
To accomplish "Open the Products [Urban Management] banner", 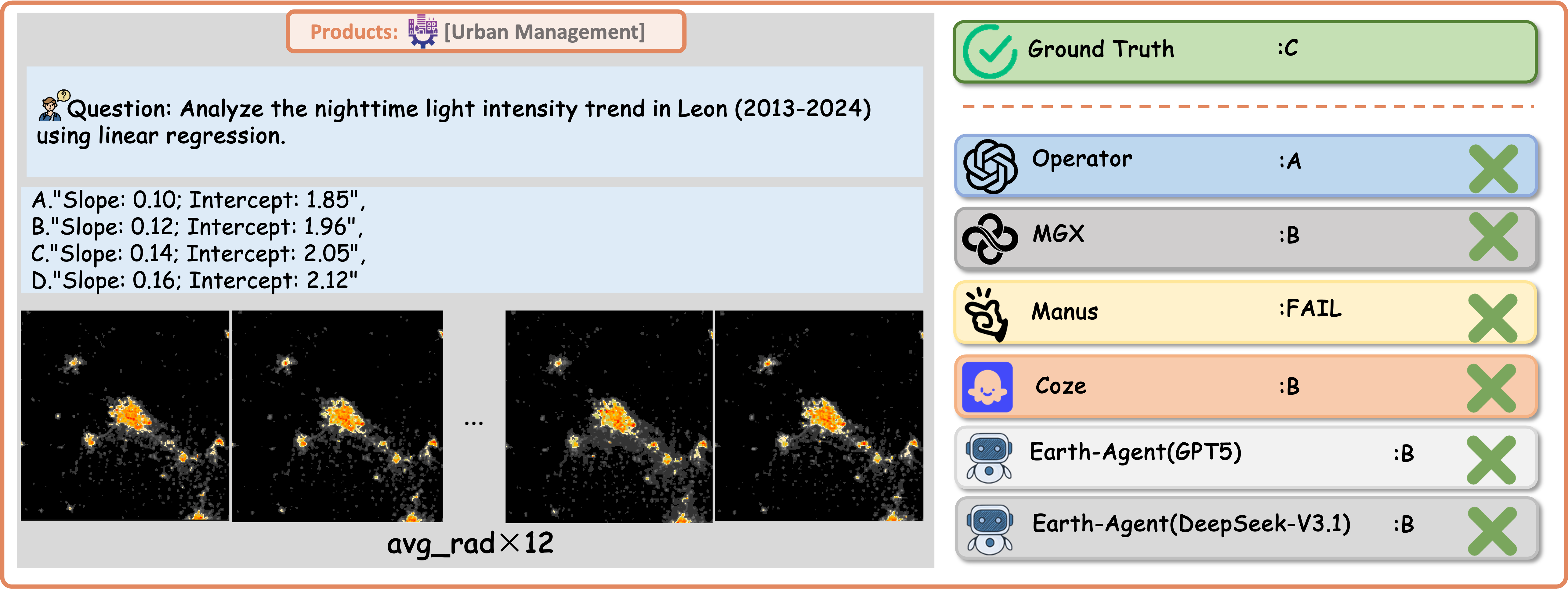I will 486,32.
